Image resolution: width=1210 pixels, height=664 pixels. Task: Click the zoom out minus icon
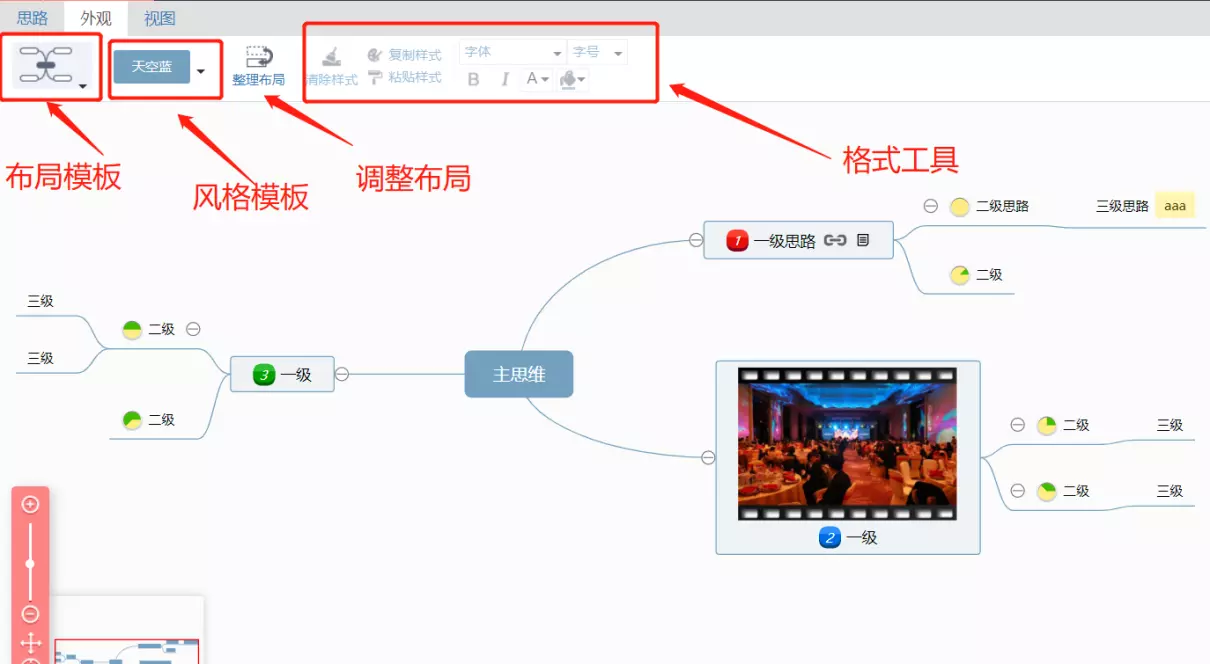30,614
